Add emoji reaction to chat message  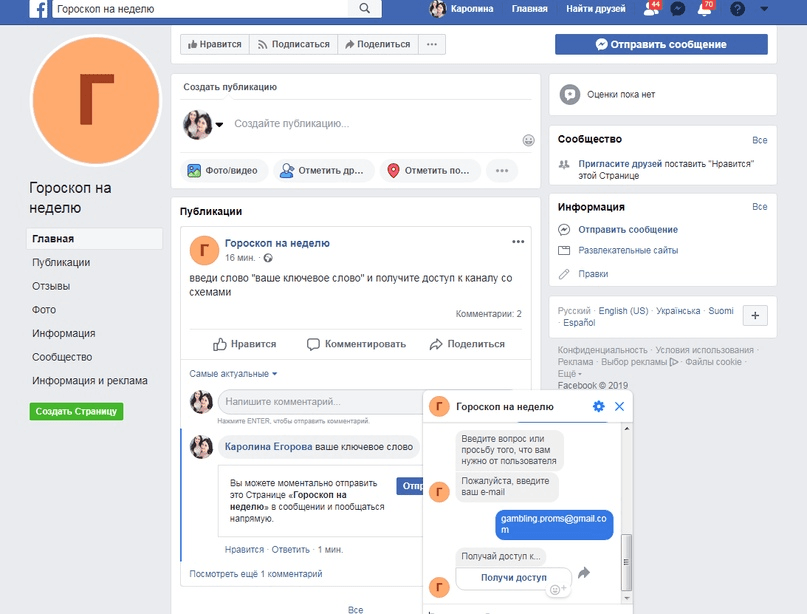[x=557, y=589]
